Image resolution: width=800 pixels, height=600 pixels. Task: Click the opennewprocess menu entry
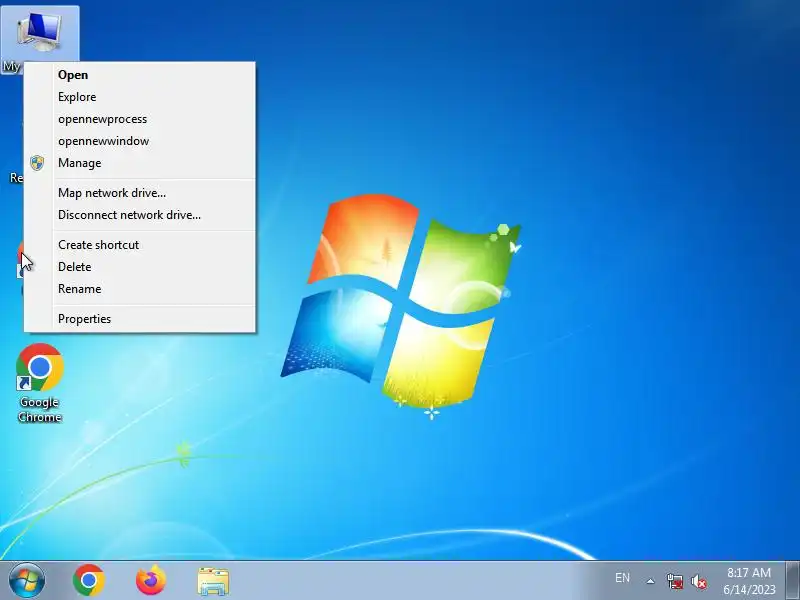pos(140,119)
